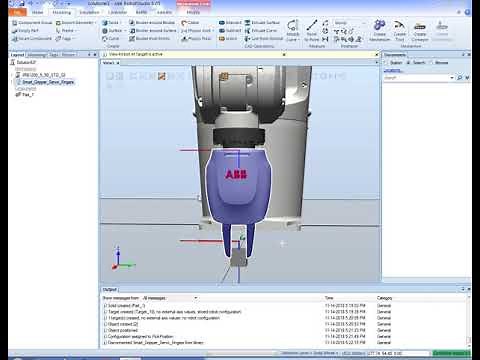
Task: Open the Import Geometry dropdown
Action: (76, 23)
